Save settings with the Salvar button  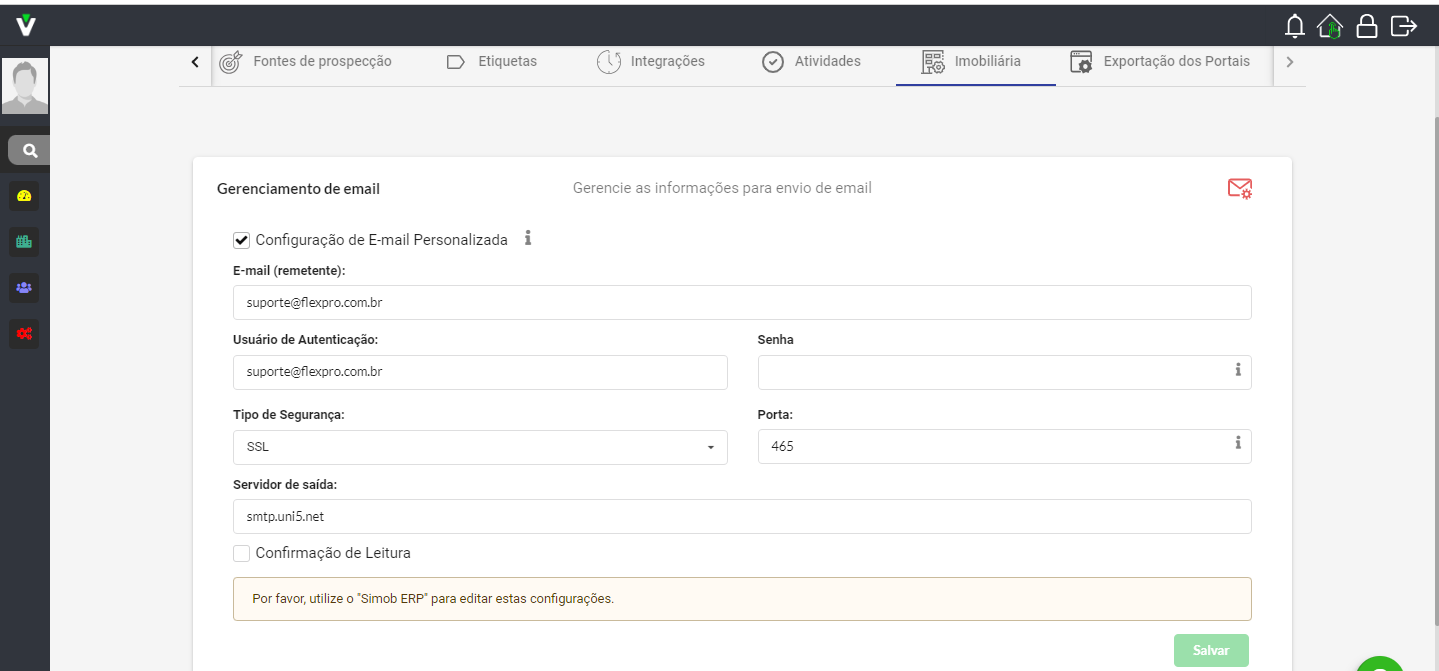click(1211, 650)
